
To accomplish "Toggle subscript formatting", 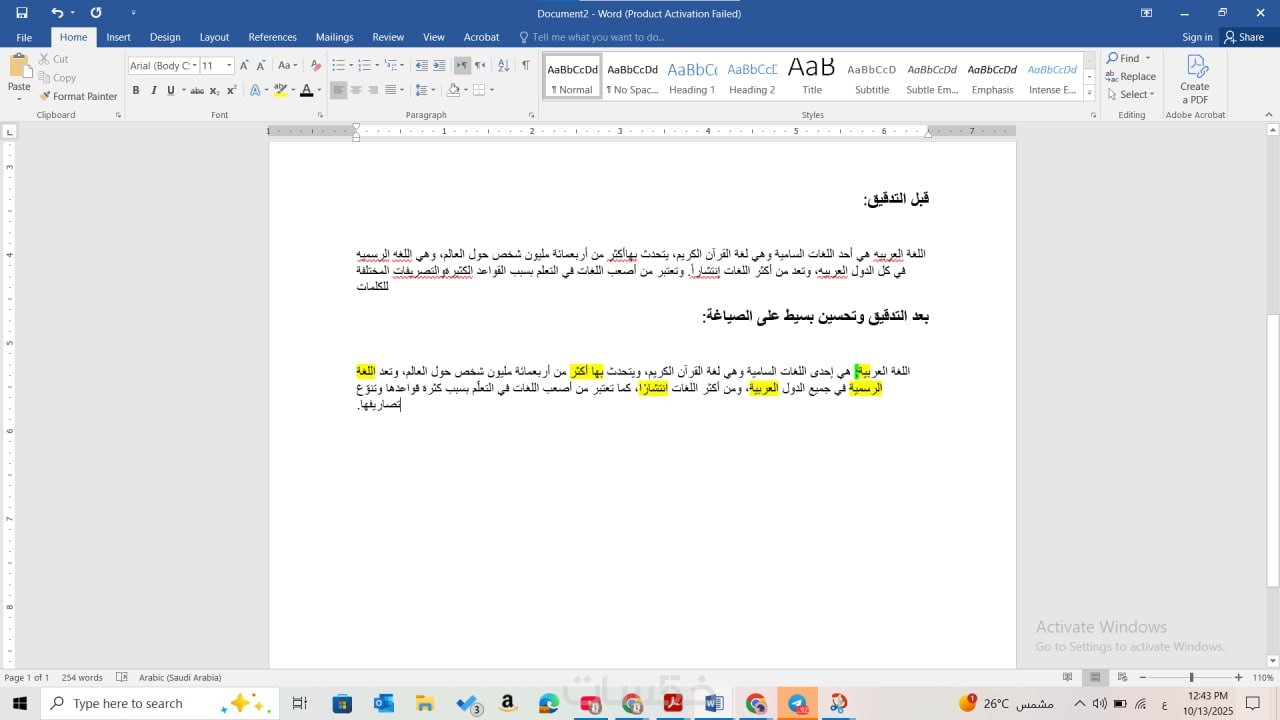I will [214, 90].
